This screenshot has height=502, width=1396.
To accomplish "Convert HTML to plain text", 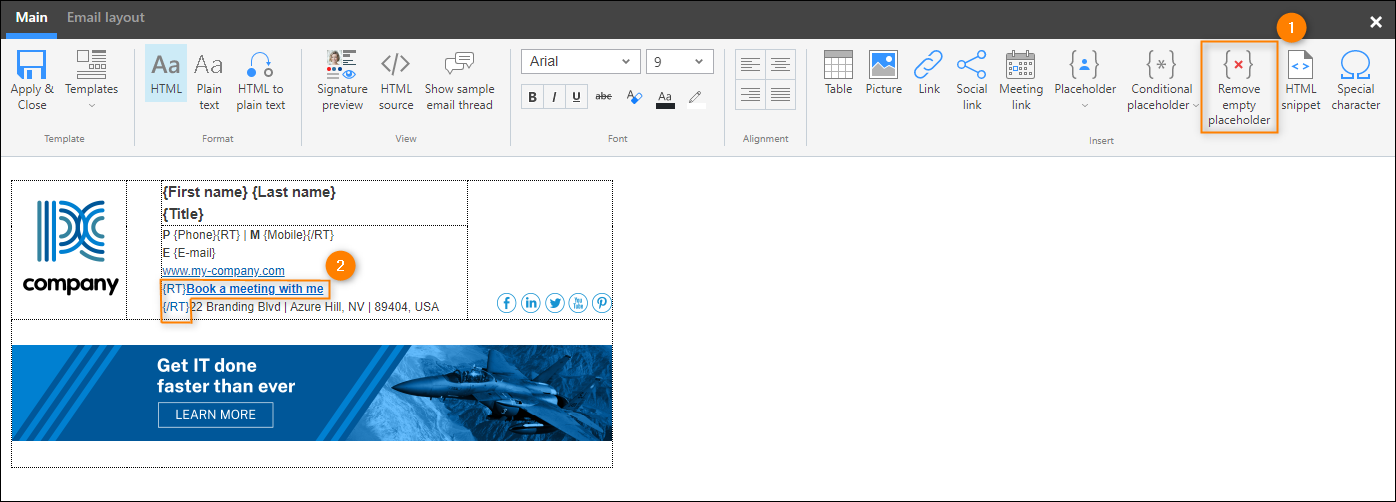I will pos(261,80).
